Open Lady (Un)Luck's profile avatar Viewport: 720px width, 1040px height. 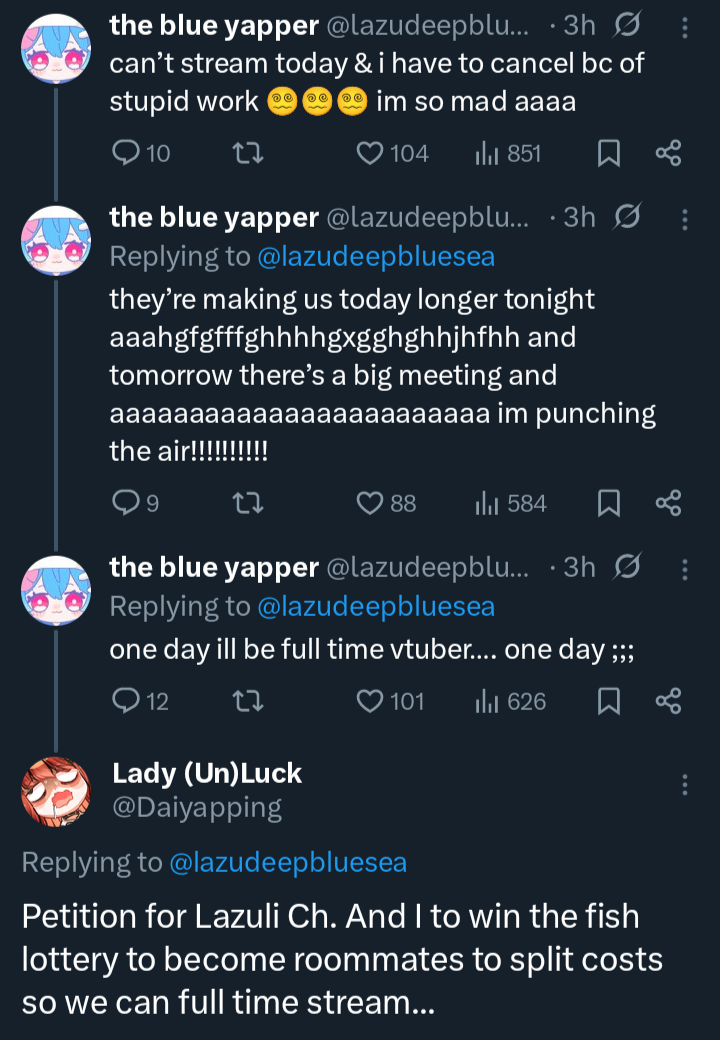[57, 791]
